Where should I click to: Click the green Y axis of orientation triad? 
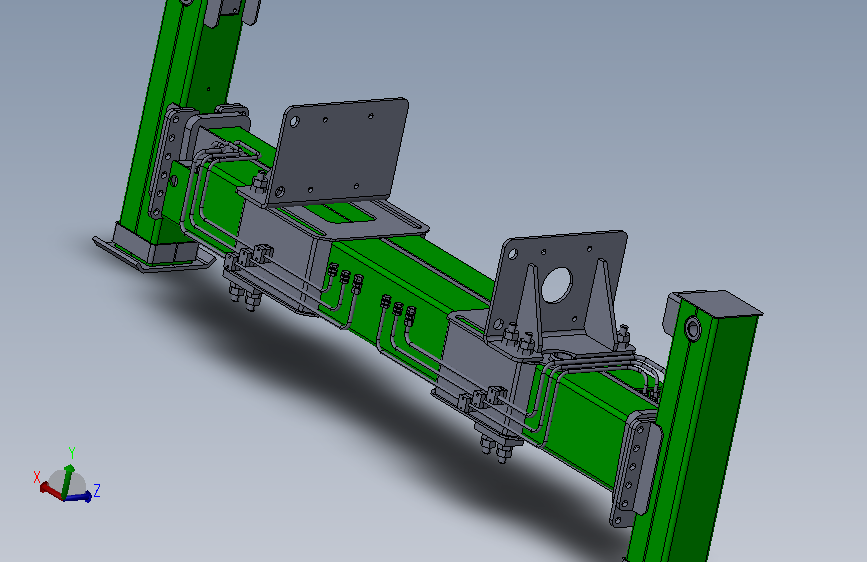[68, 481]
